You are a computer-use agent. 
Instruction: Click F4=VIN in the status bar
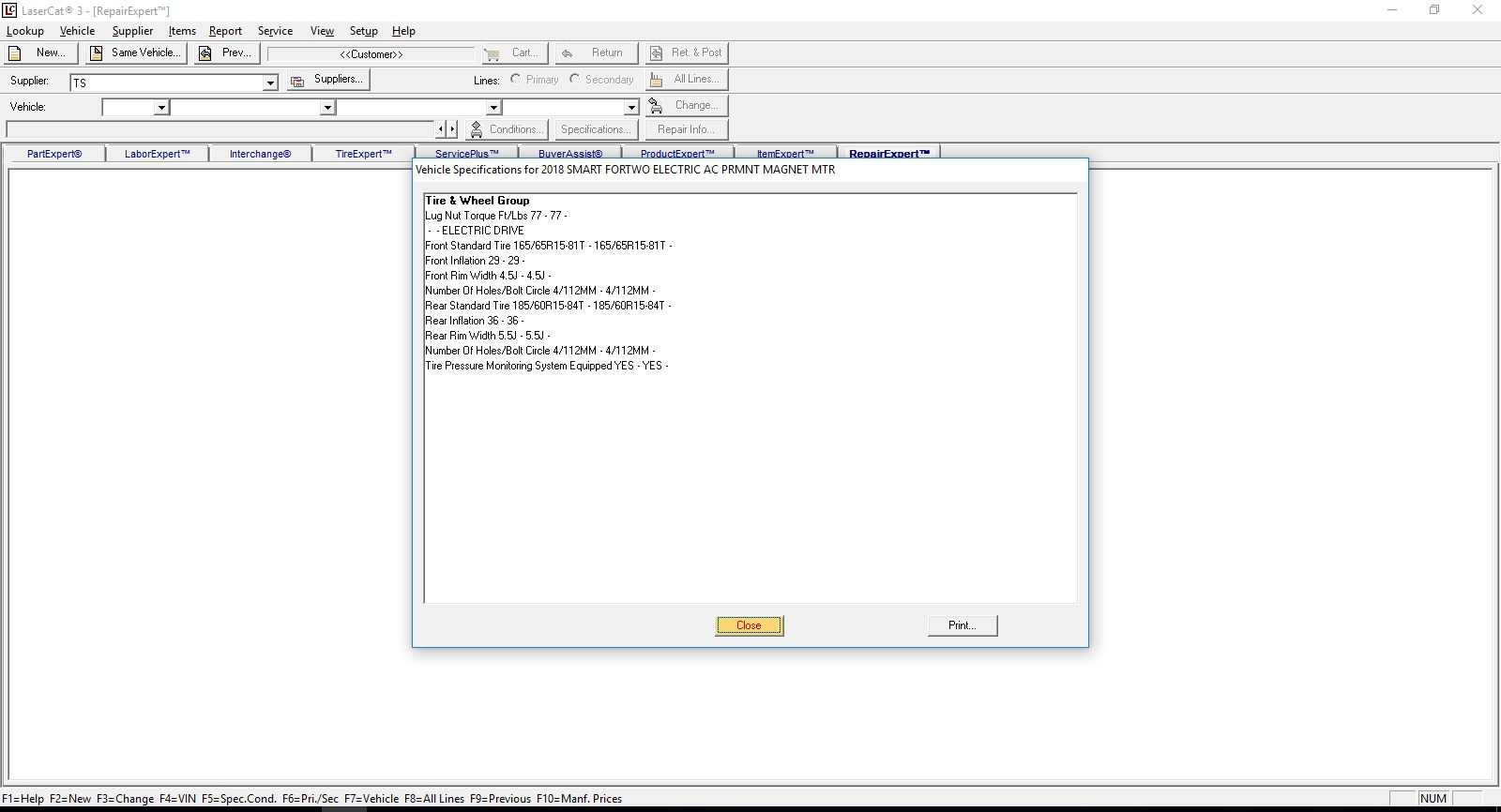tap(177, 799)
